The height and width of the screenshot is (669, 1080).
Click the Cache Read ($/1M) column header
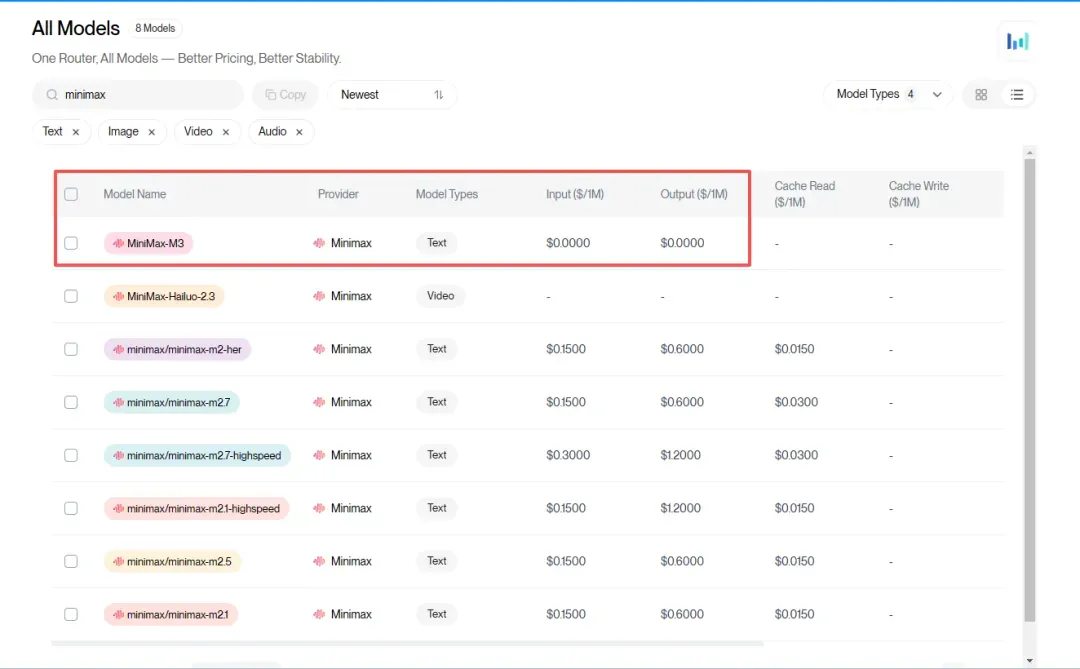coord(804,194)
